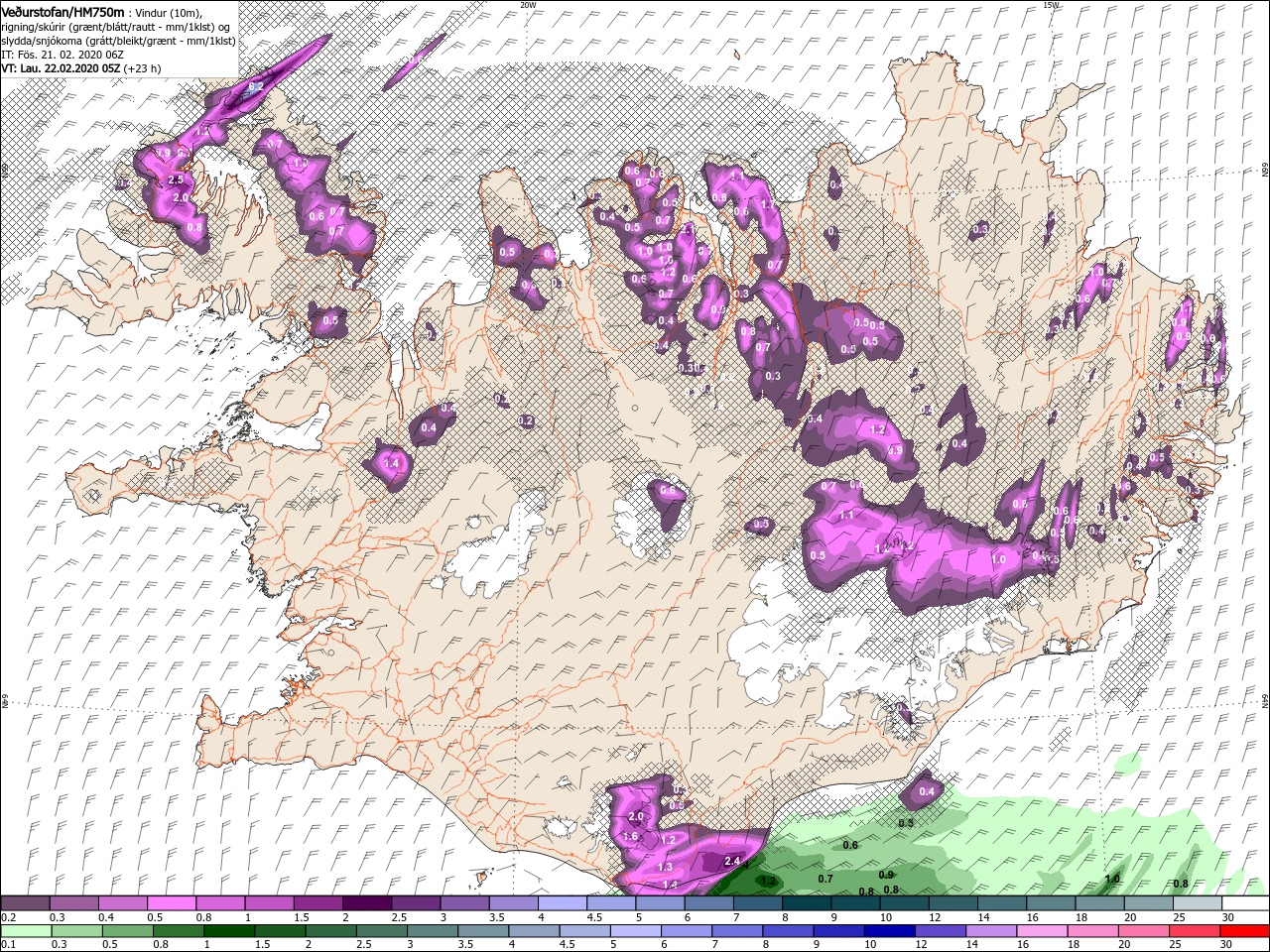
Task: Select the 'Vindur (10m)' text in header
Action: point(167,12)
